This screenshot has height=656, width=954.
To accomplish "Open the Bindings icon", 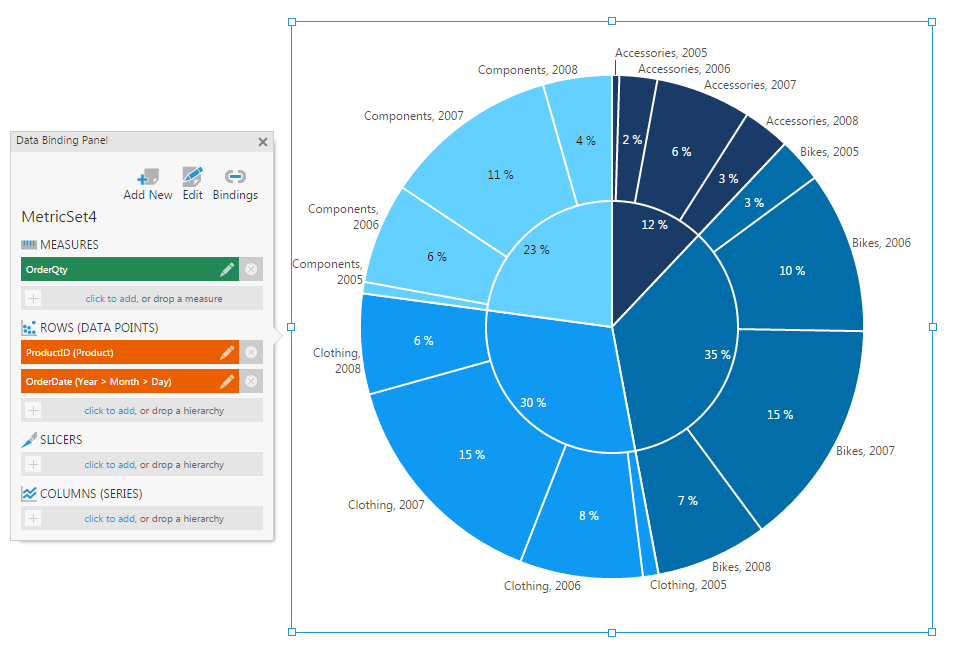I will pos(235,177).
